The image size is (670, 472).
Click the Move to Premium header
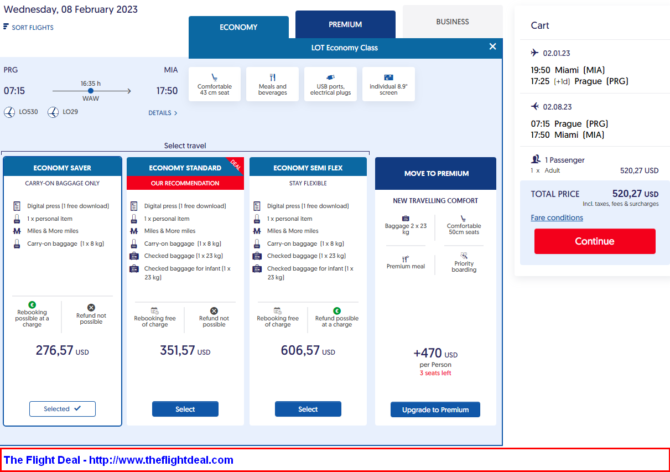[x=435, y=173]
